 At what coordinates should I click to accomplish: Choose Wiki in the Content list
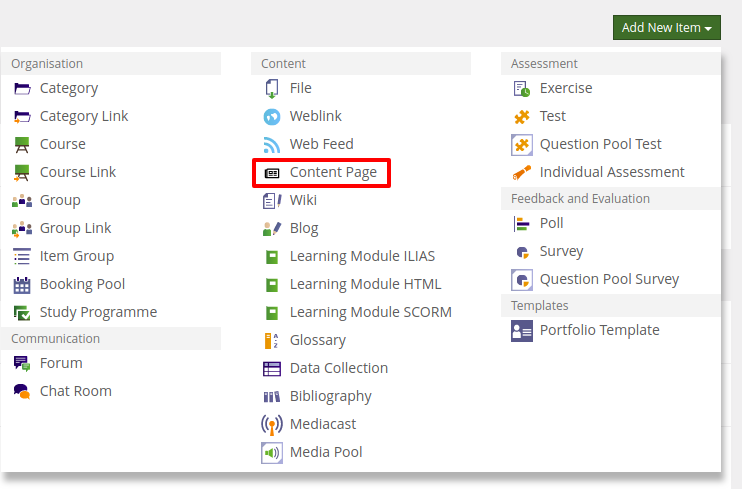pyautogui.click(x=303, y=200)
